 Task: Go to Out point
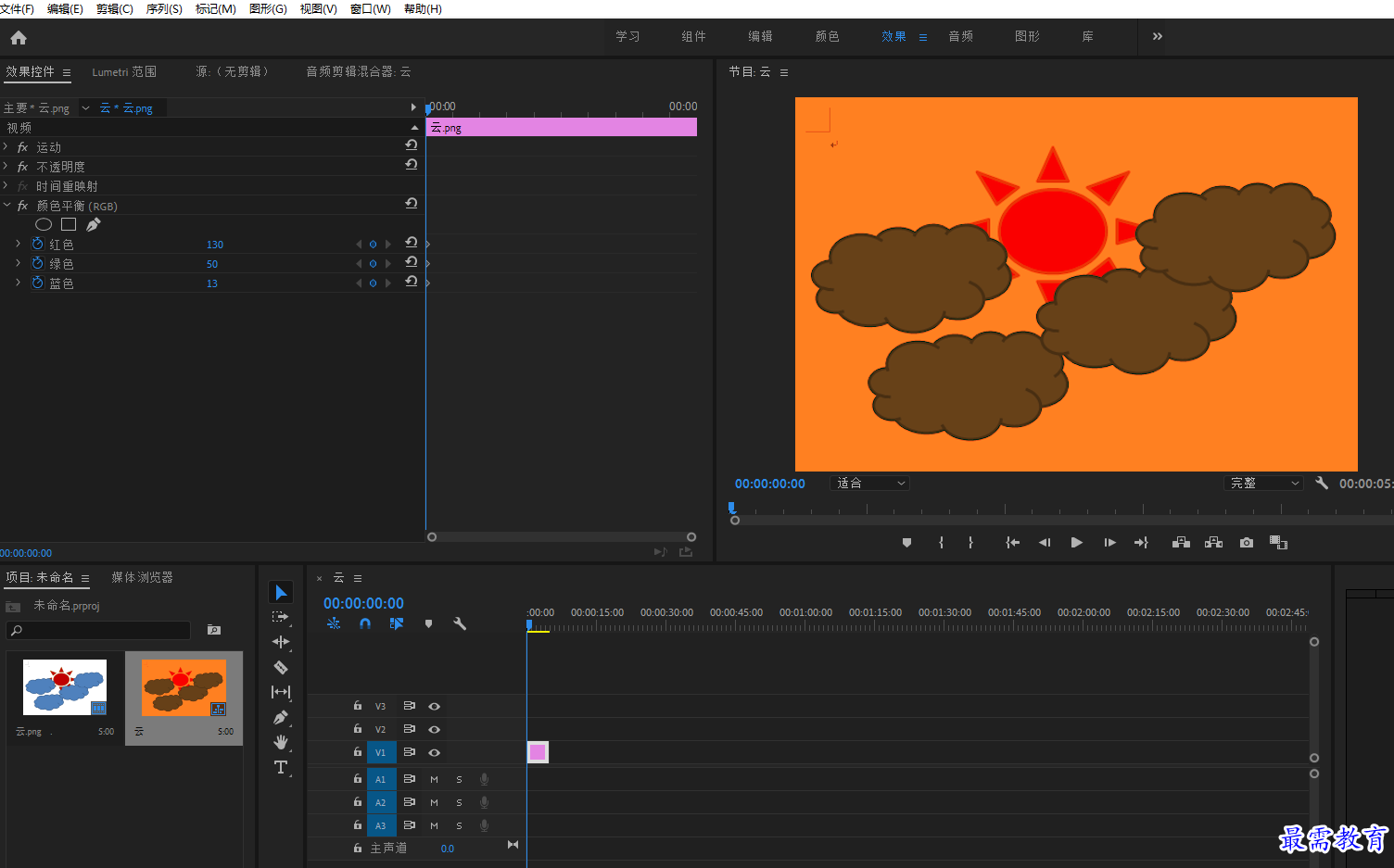point(1141,543)
